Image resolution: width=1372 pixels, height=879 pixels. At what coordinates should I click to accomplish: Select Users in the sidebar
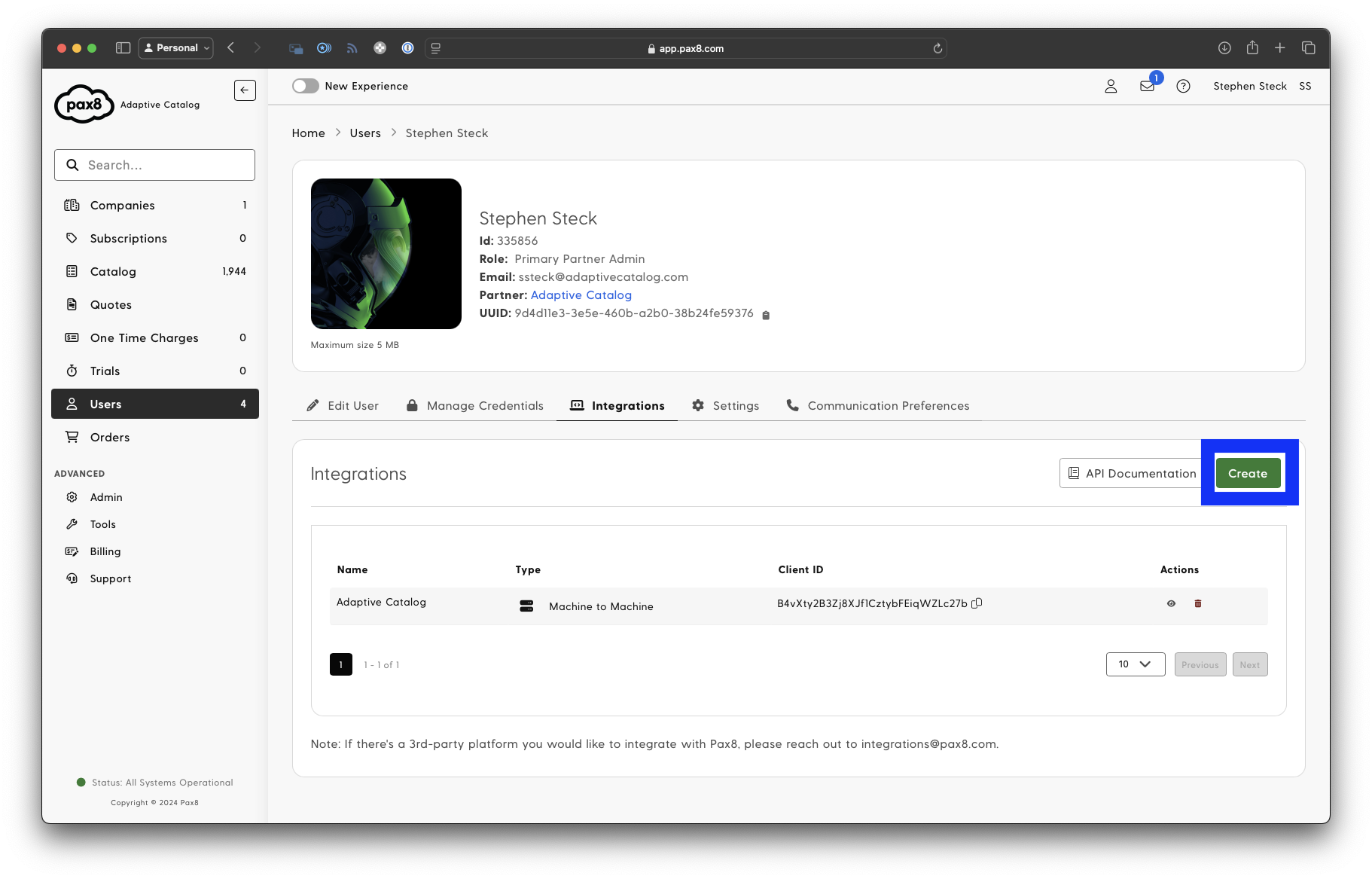(x=155, y=404)
